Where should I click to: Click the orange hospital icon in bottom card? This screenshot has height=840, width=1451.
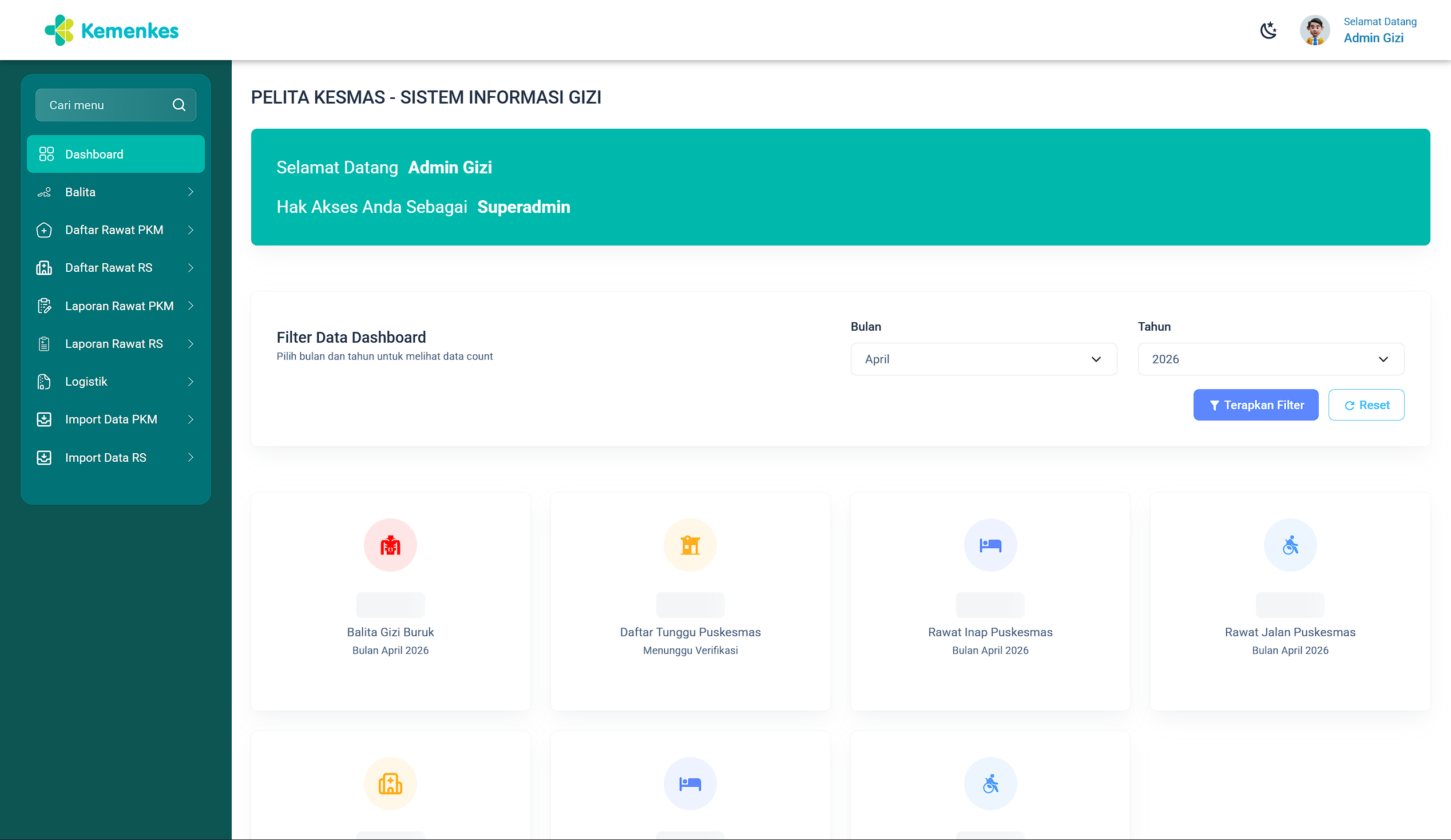pyautogui.click(x=390, y=783)
